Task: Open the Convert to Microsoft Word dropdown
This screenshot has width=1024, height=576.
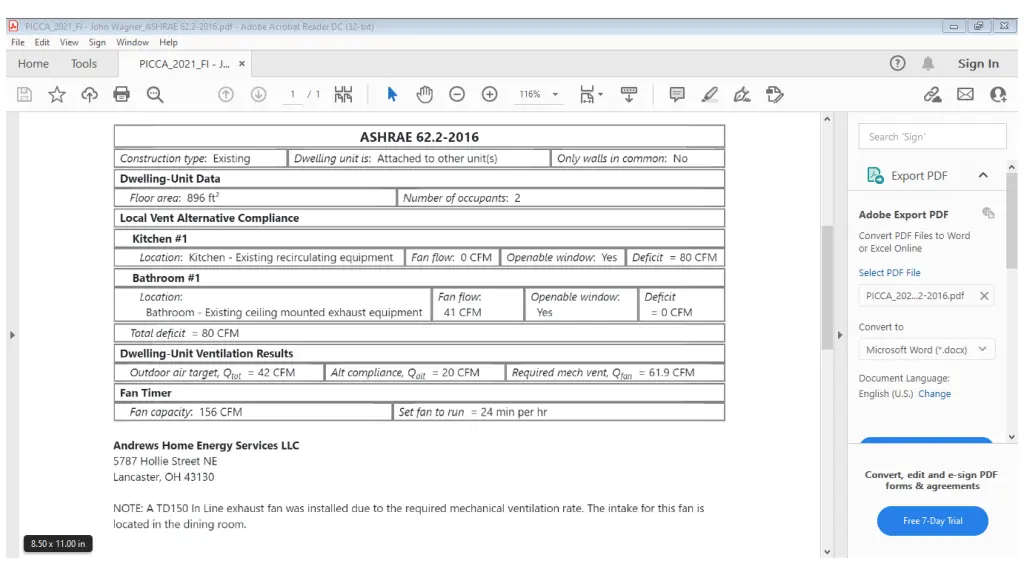Action: (926, 350)
